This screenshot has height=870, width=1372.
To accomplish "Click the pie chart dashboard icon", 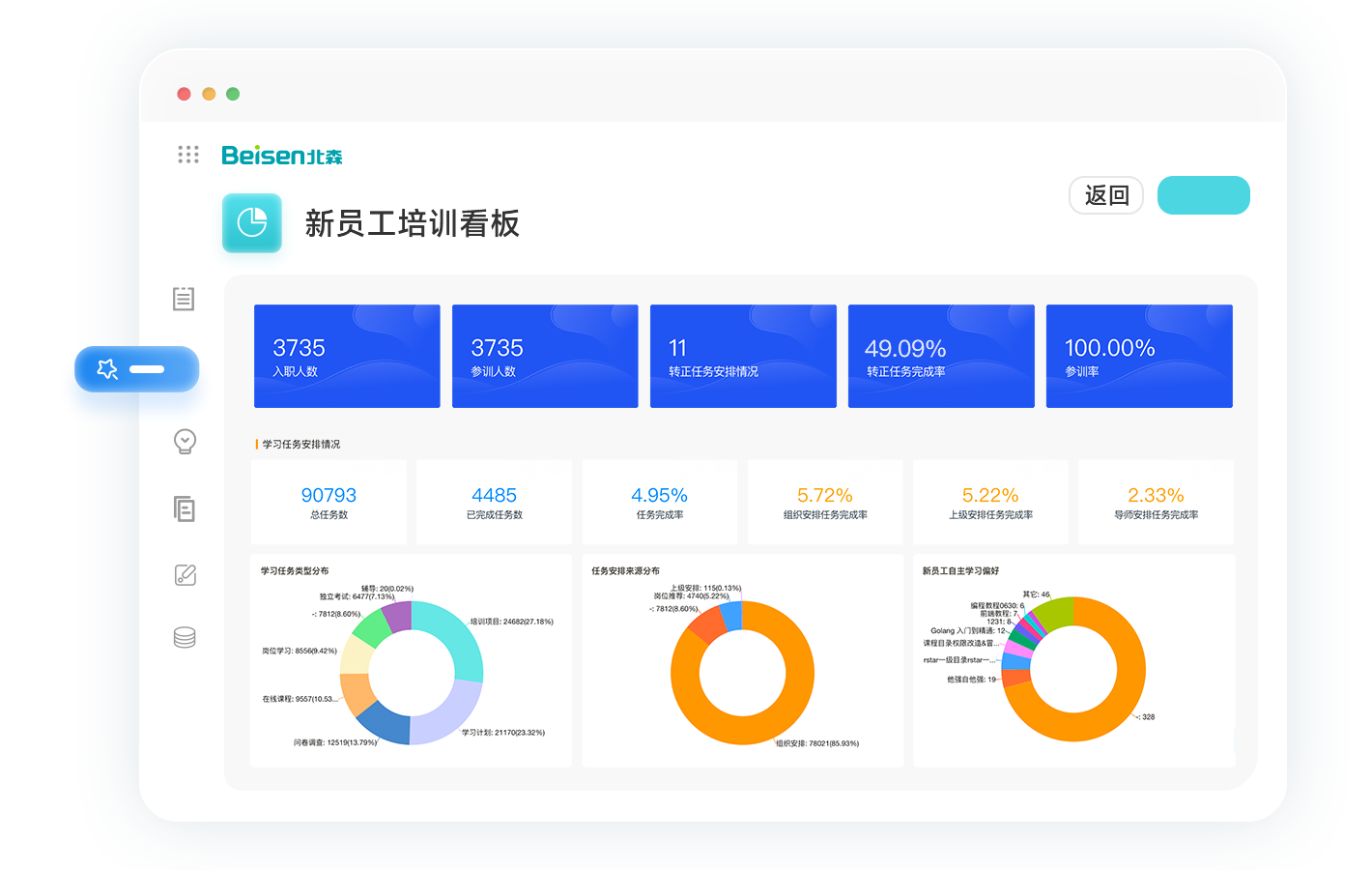I will (252, 223).
